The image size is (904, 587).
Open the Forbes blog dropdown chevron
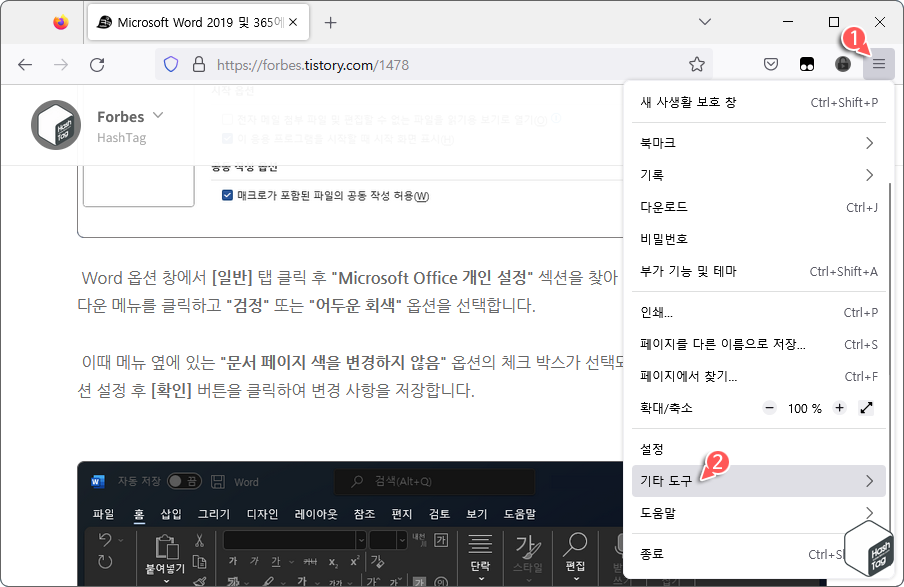point(158,115)
